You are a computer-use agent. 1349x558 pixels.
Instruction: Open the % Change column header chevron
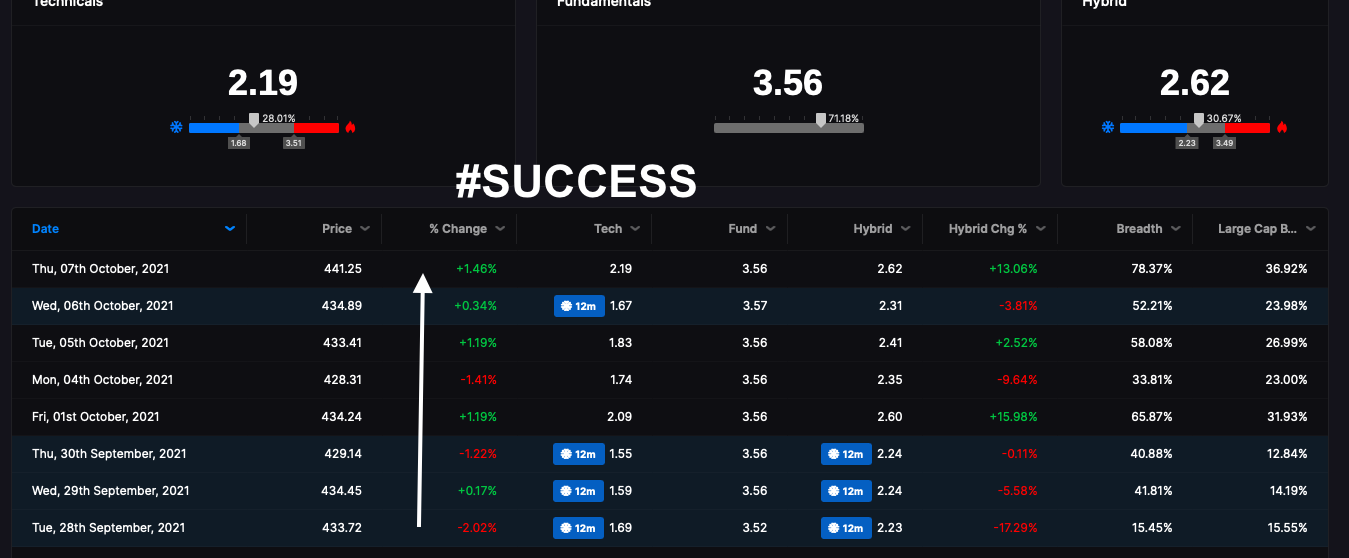point(500,229)
